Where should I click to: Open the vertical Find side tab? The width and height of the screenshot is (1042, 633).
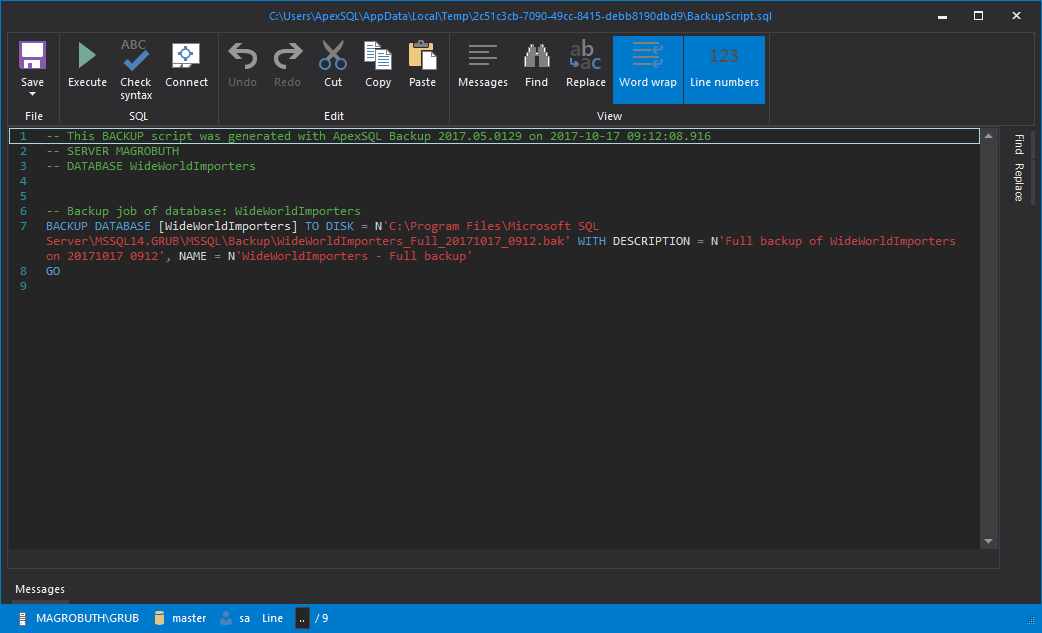pyautogui.click(x=1019, y=144)
